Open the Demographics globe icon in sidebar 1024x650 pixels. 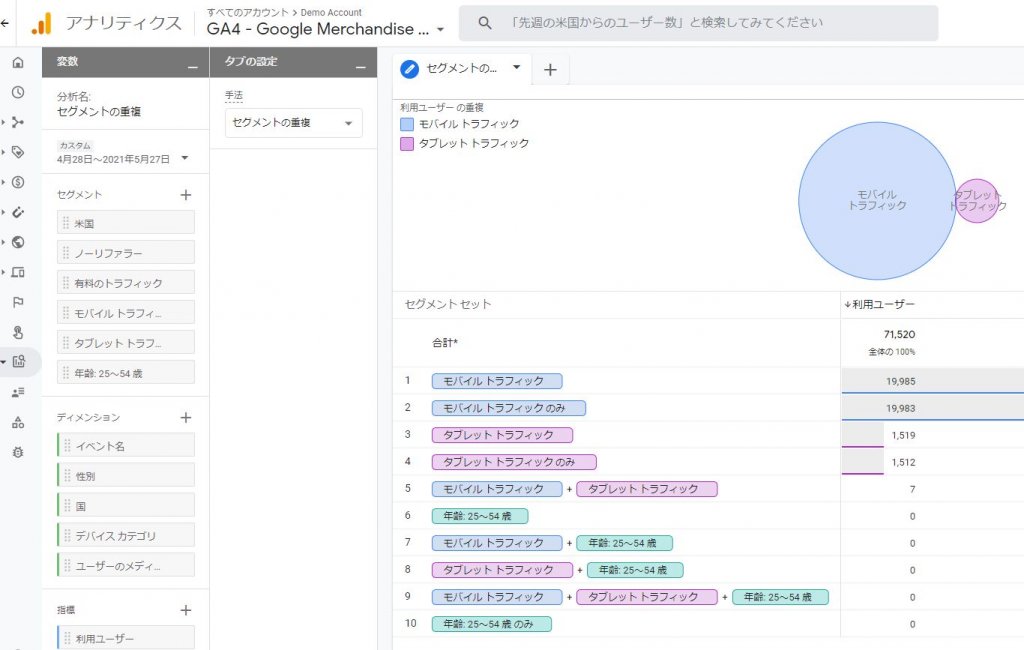18,242
